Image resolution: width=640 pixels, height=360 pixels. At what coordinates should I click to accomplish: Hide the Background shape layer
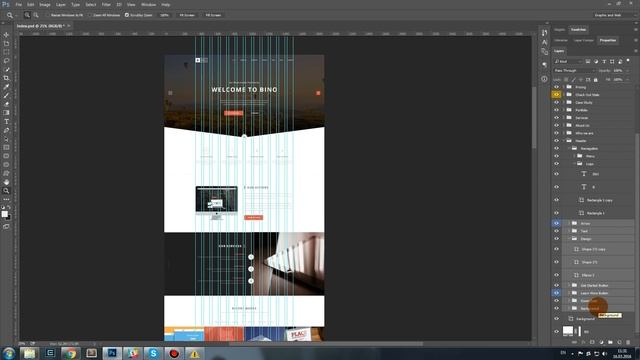click(556, 318)
